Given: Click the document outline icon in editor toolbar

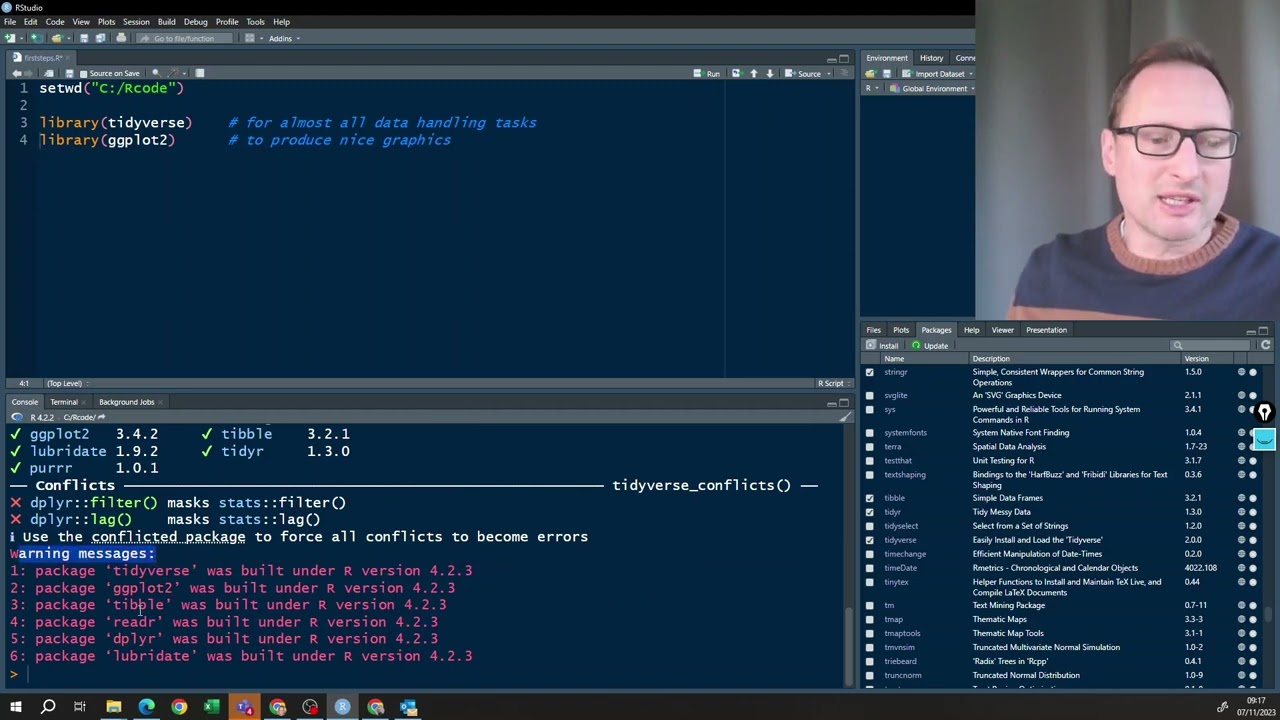Looking at the screenshot, I should point(843,73).
